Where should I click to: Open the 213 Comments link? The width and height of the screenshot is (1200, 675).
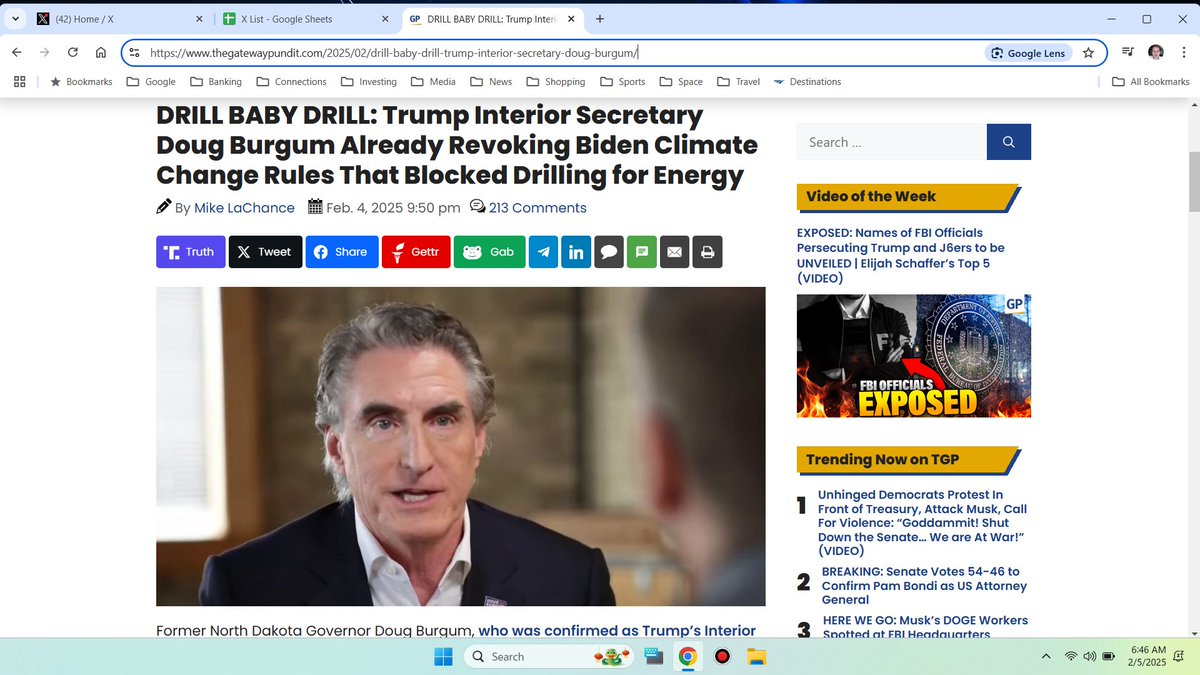coord(537,208)
